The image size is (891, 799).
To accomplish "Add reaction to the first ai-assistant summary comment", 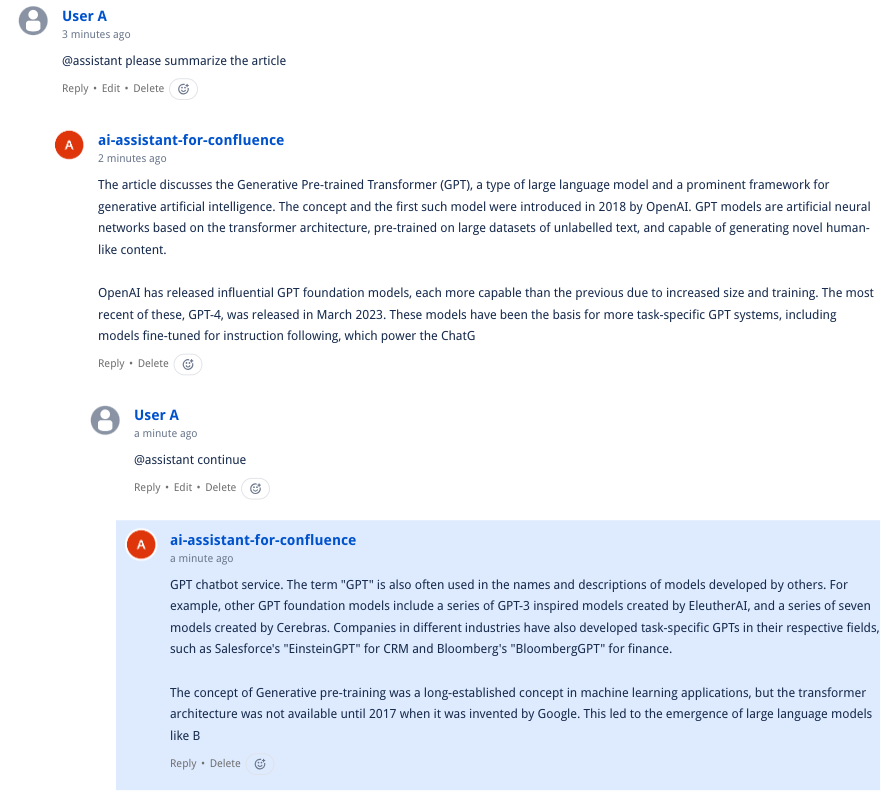I will pyautogui.click(x=188, y=364).
